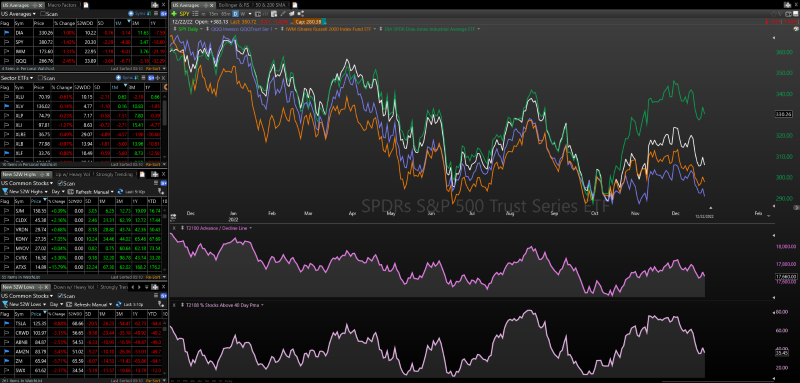Click the blue plus icon in Sector ETFs panel

point(118,78)
